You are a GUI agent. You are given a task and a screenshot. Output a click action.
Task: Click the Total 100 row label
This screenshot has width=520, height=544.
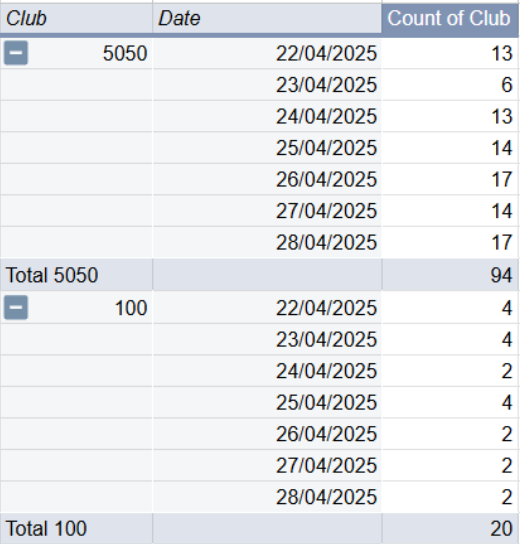tap(76, 528)
